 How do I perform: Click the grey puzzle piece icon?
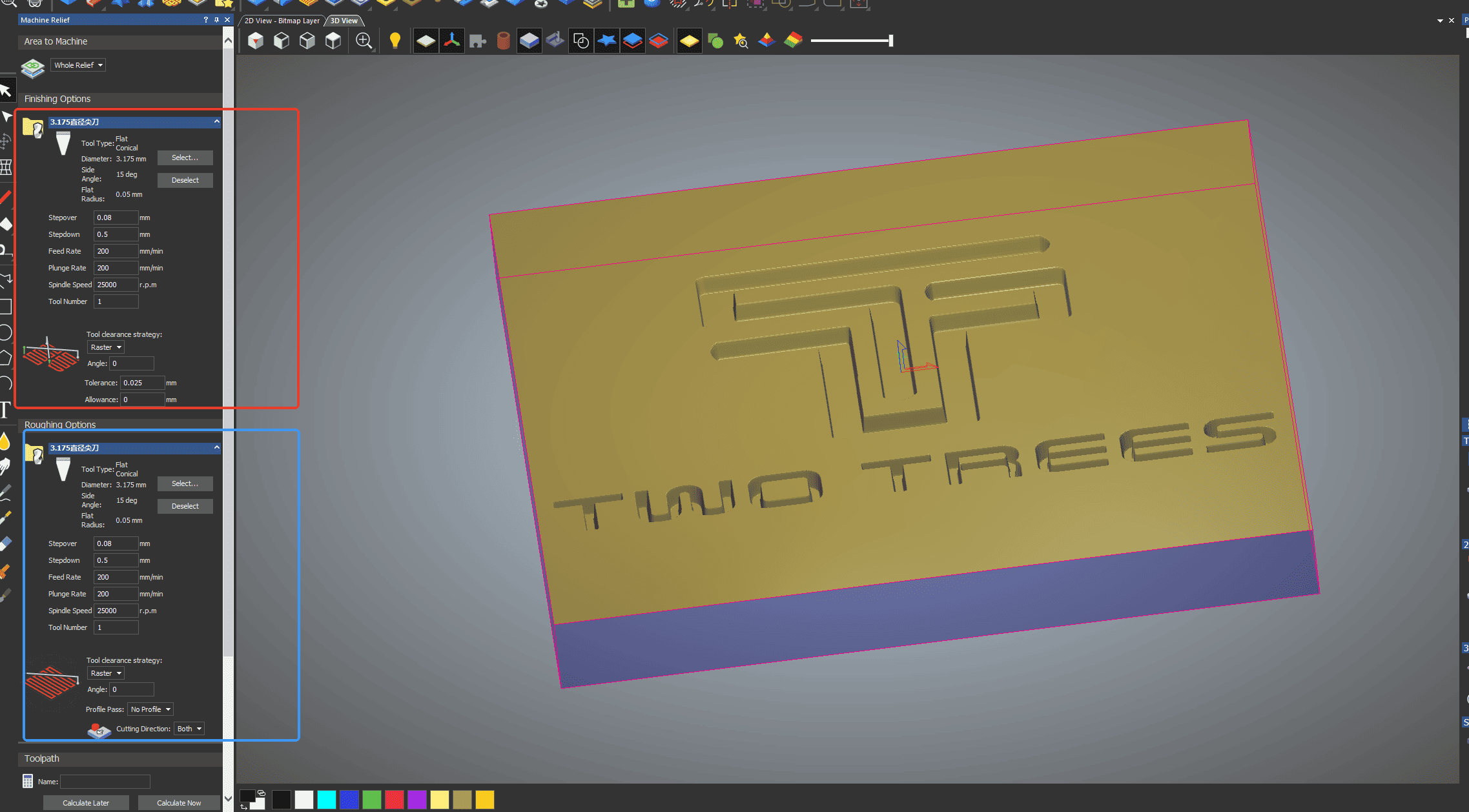478,41
